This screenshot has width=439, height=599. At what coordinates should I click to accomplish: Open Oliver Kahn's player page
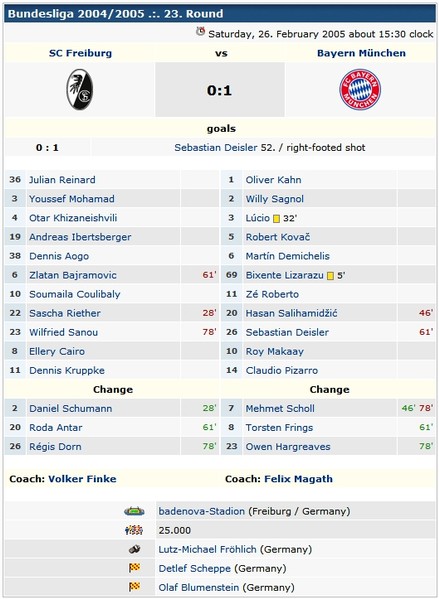pos(273,180)
